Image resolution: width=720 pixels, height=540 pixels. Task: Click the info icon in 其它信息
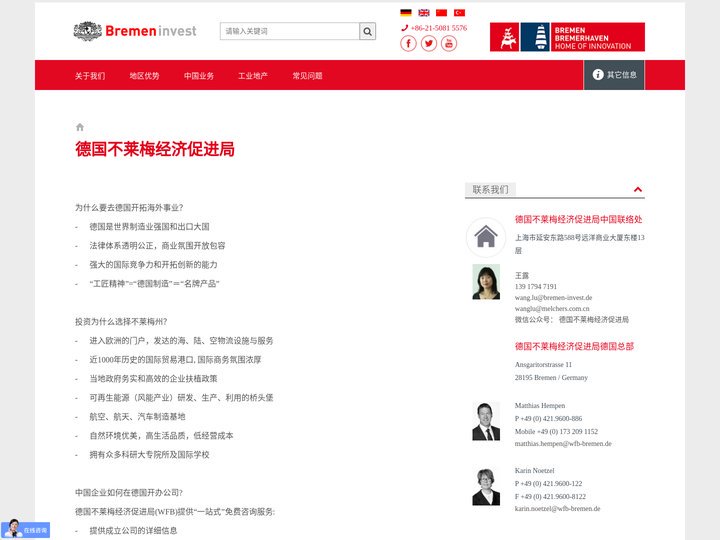tap(598, 74)
